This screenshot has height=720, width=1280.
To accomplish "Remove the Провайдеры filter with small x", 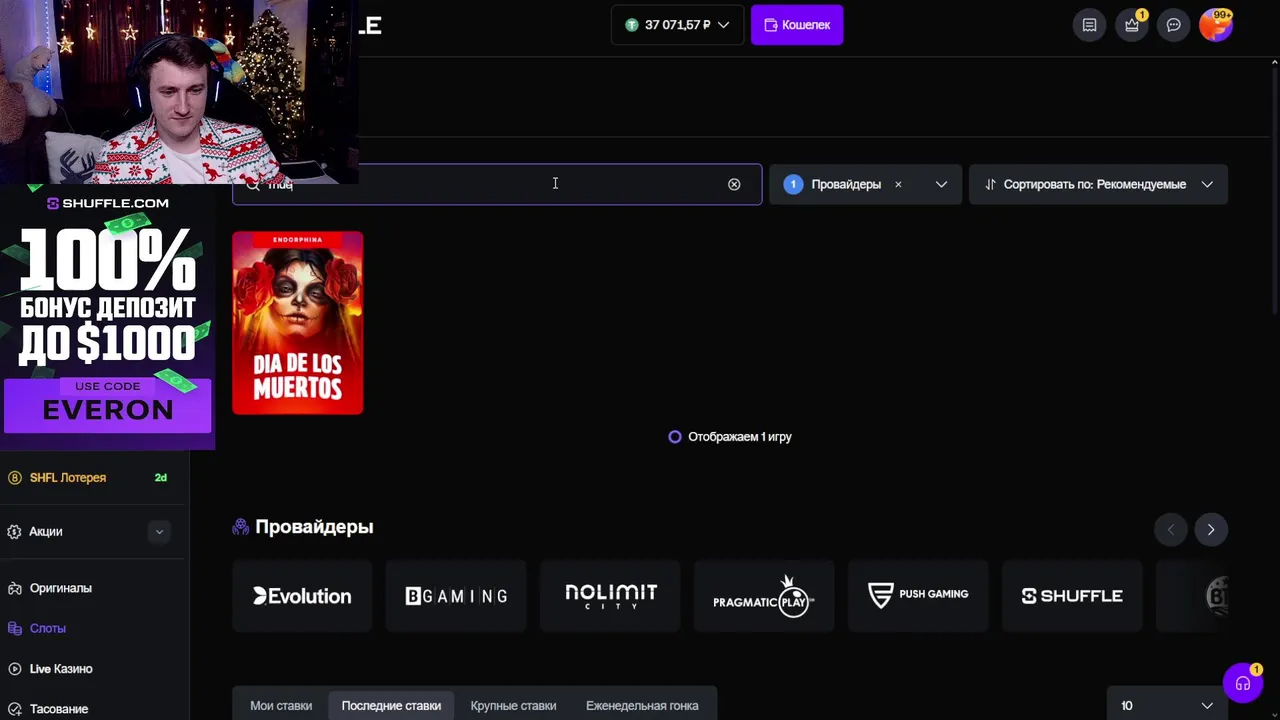I will coord(898,184).
